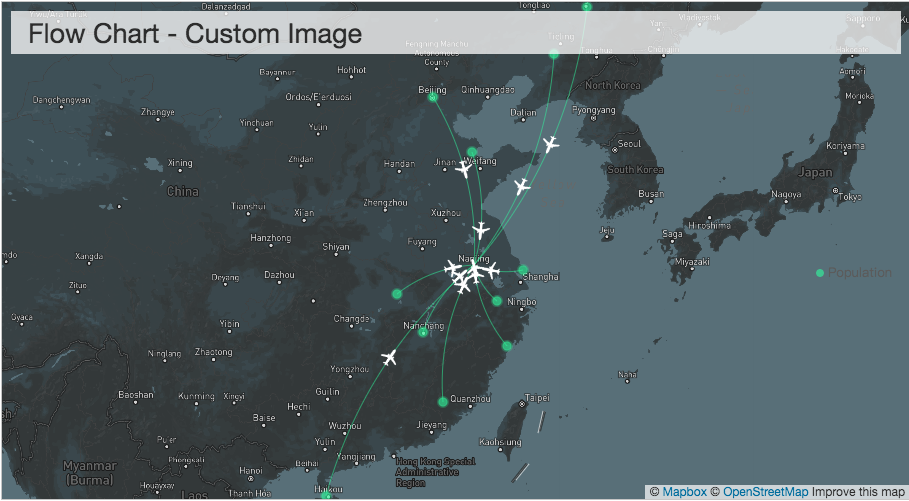Click the airplane icon near Jinan
This screenshot has height=501, width=909.
click(x=464, y=169)
